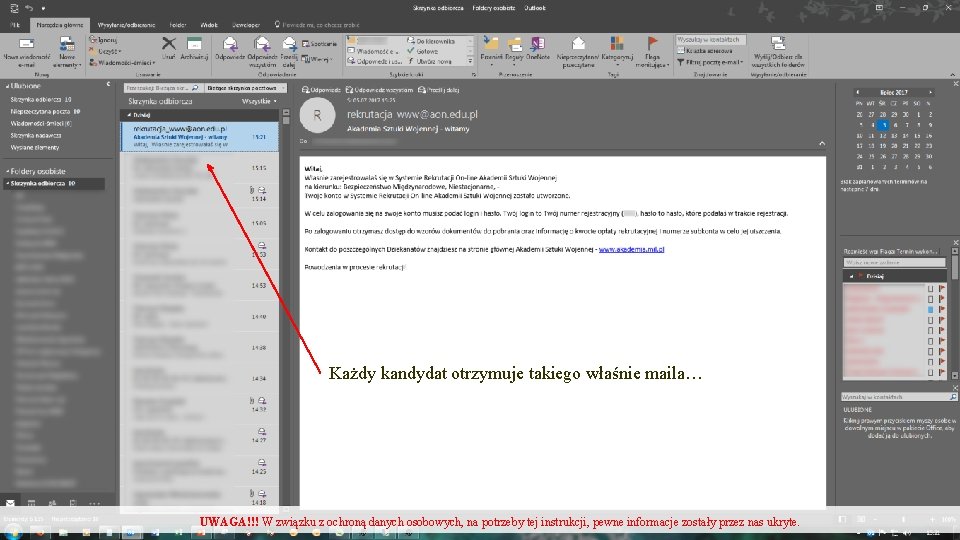Open the www.akademia.mil.pl link

[x=631, y=249]
